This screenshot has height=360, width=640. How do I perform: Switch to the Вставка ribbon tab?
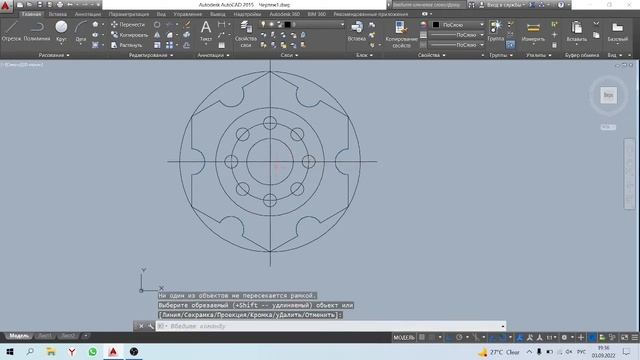point(58,14)
